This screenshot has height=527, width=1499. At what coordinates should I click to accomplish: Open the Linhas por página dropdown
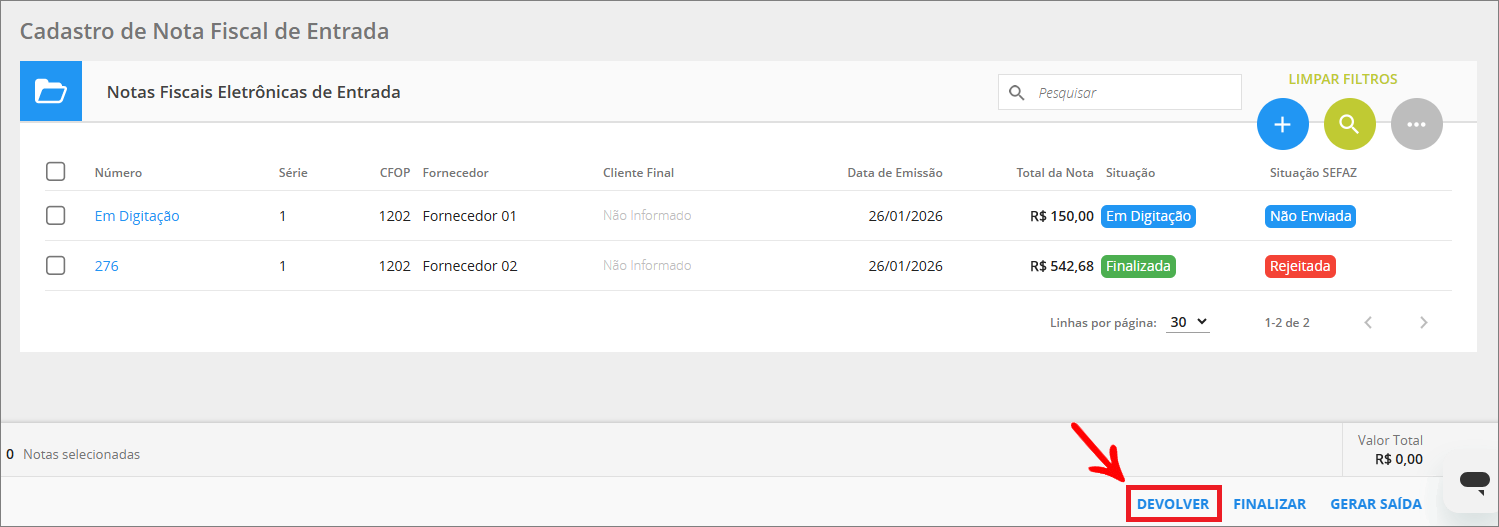[1188, 323]
